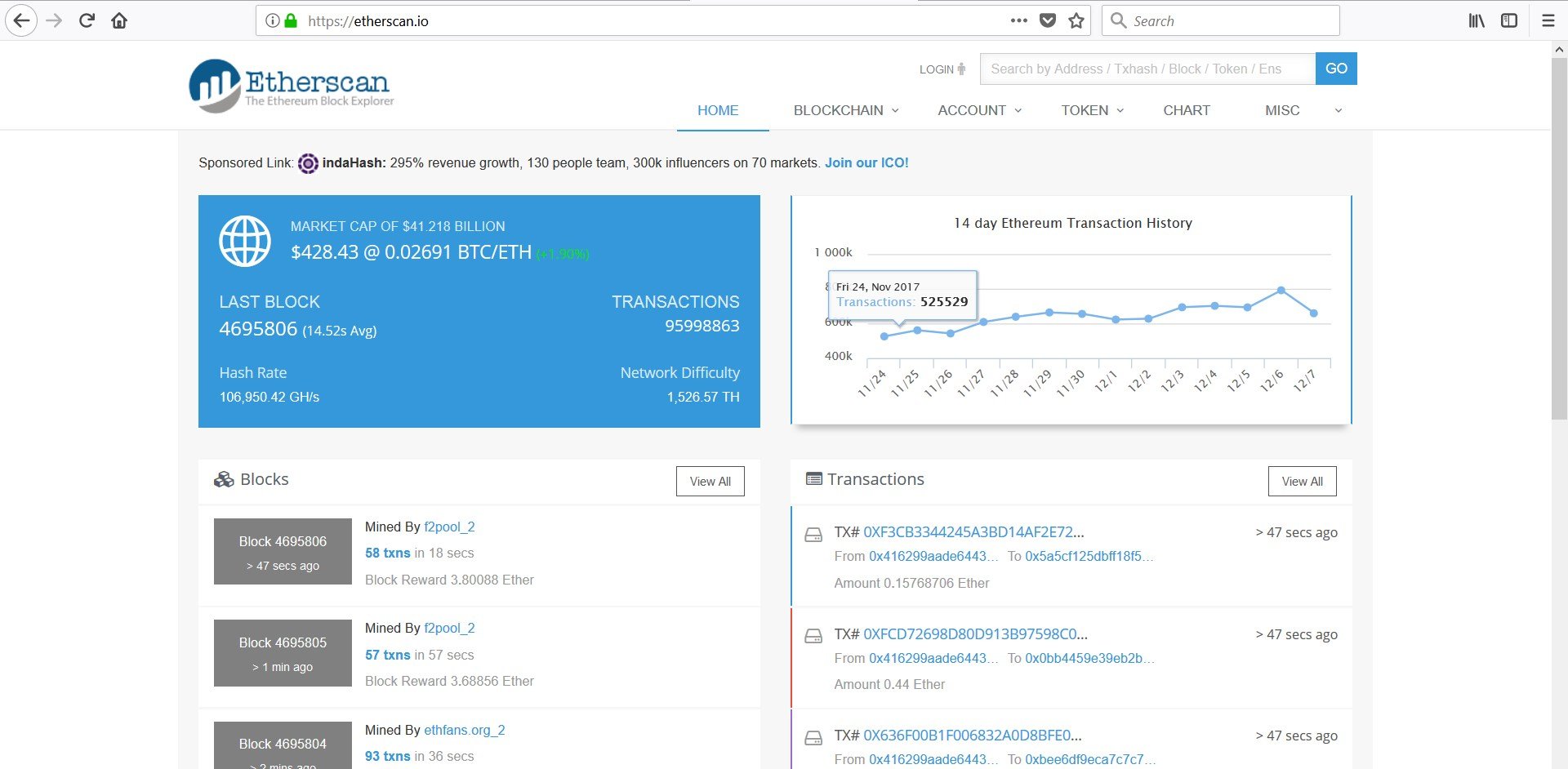Go back with the browser back arrow

click(x=22, y=20)
